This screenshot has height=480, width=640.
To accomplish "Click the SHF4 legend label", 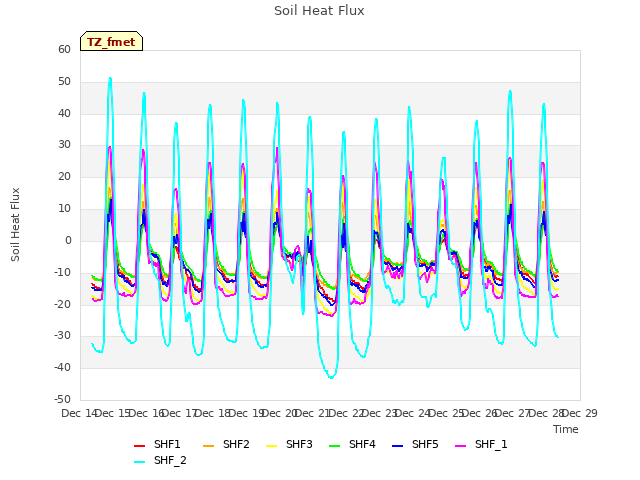I will 362,444.
